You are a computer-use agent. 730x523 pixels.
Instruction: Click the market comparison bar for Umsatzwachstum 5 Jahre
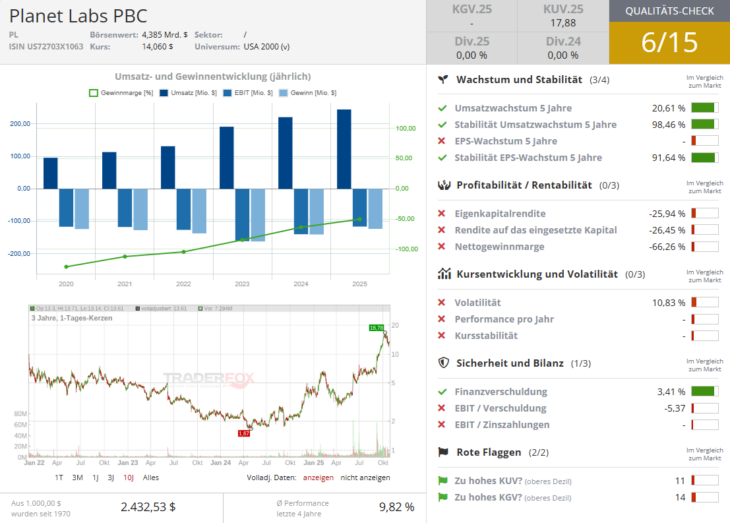tap(704, 109)
